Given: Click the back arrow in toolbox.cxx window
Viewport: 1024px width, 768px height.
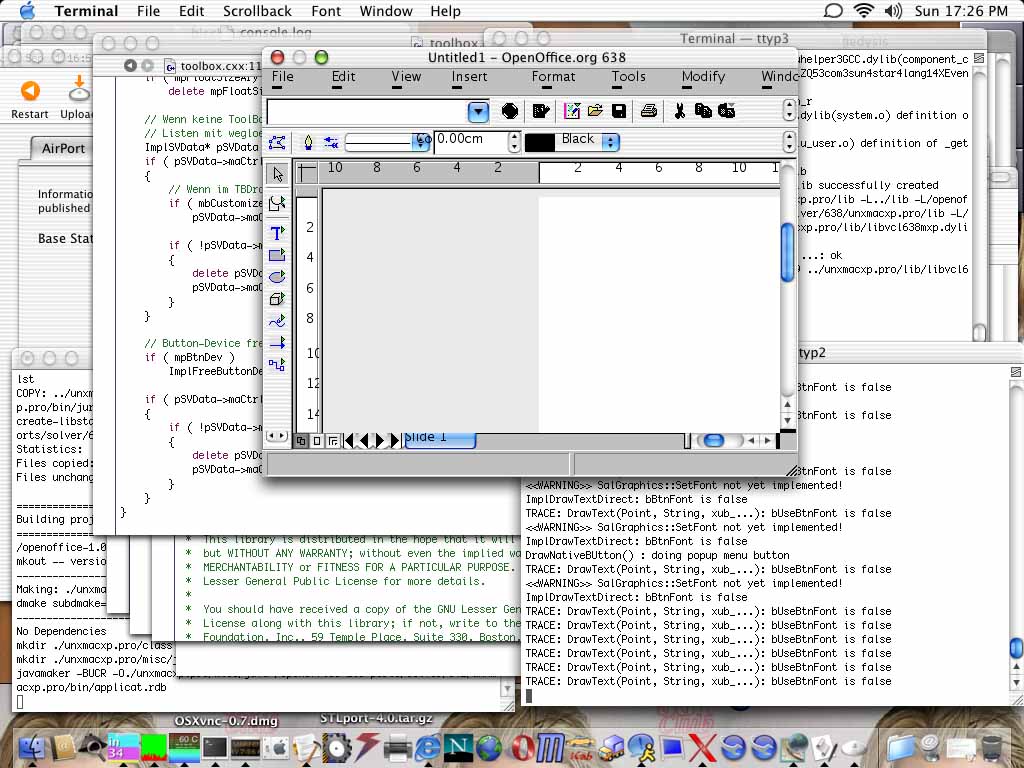Looking at the screenshot, I should pyautogui.click(x=130, y=65).
